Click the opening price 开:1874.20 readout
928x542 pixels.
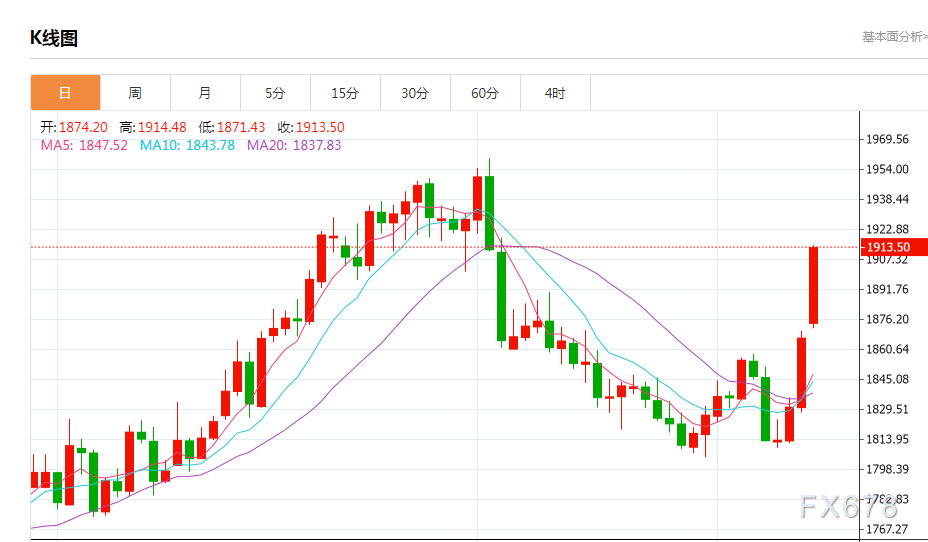pos(73,127)
